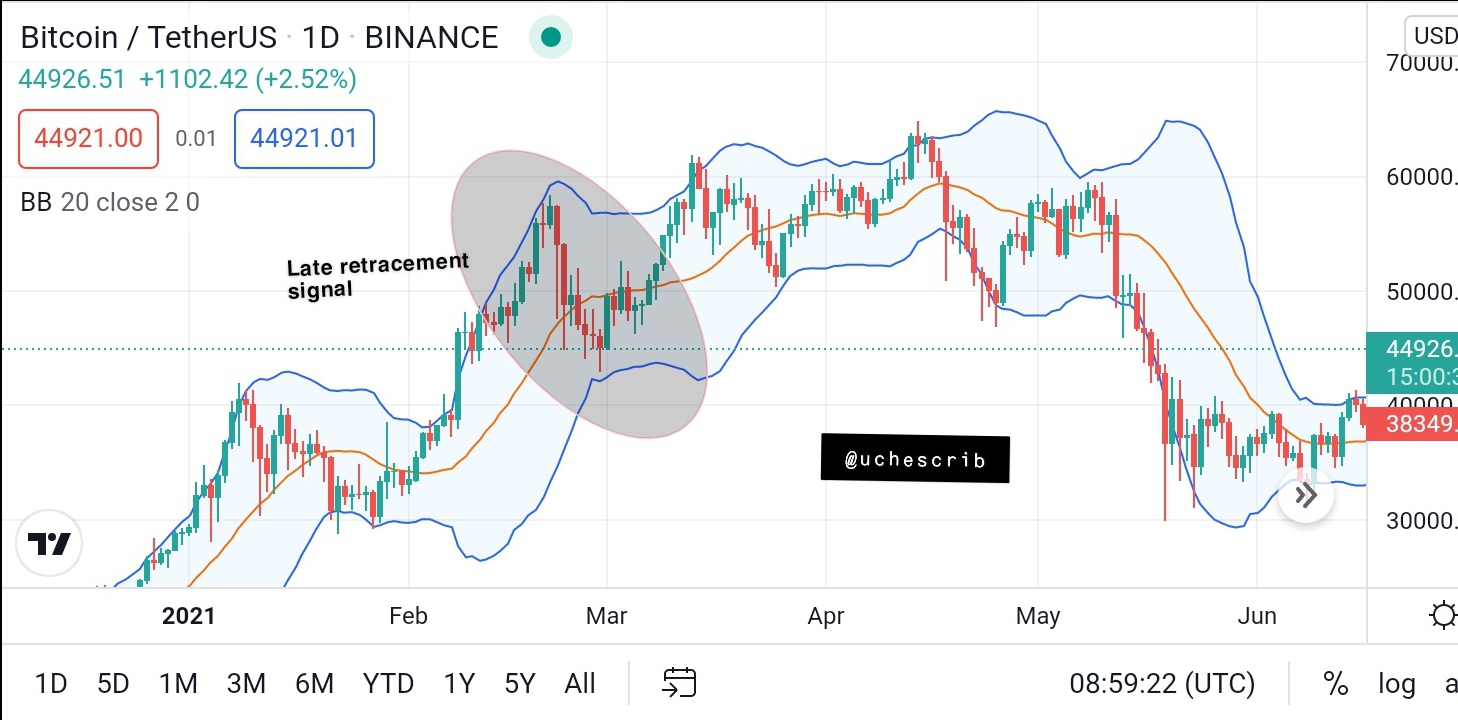1458x720 pixels.
Task: Click the red sell price 44921.00 button
Action: pos(88,138)
